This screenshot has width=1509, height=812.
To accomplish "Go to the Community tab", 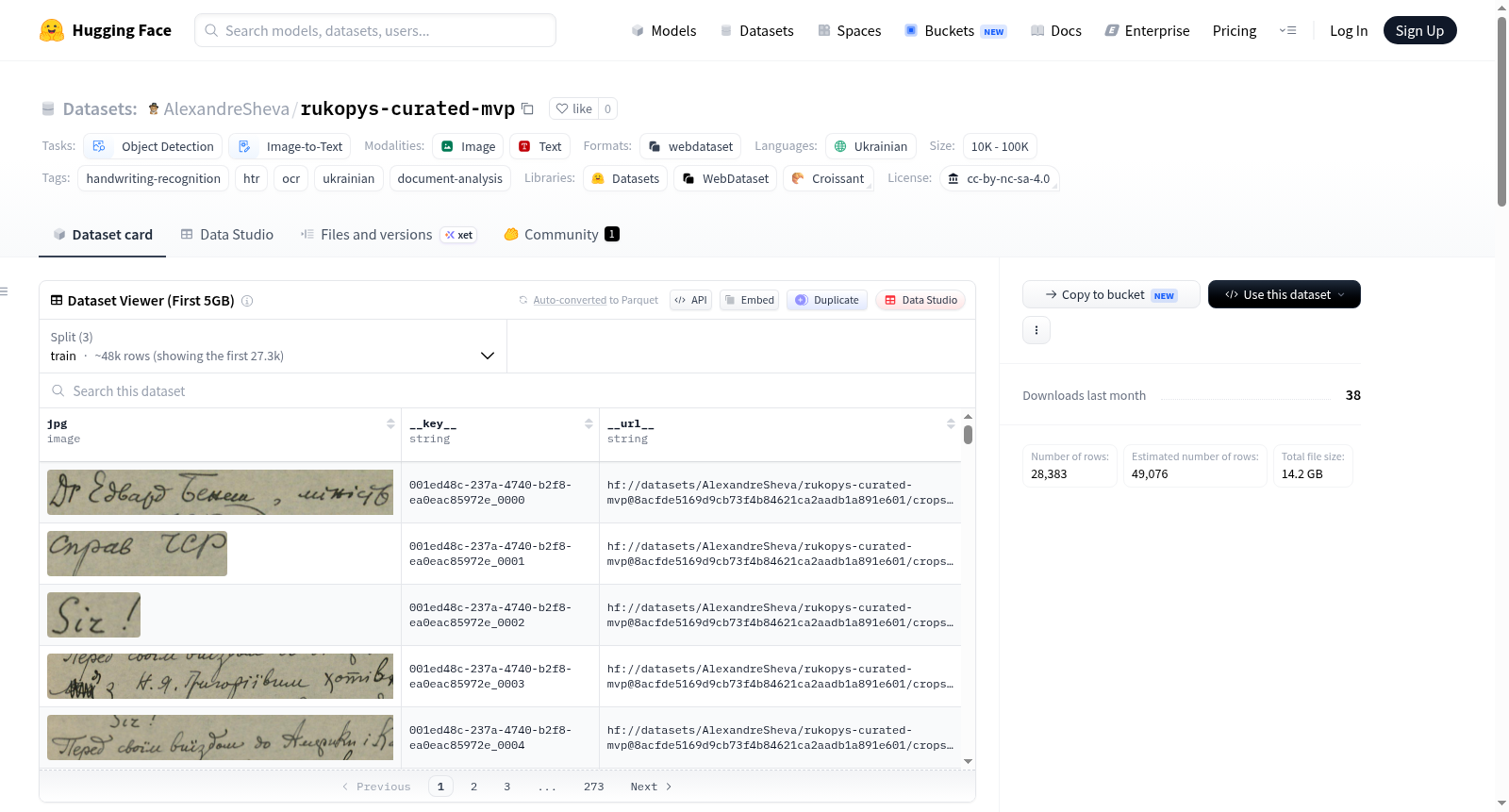I will tap(561, 235).
